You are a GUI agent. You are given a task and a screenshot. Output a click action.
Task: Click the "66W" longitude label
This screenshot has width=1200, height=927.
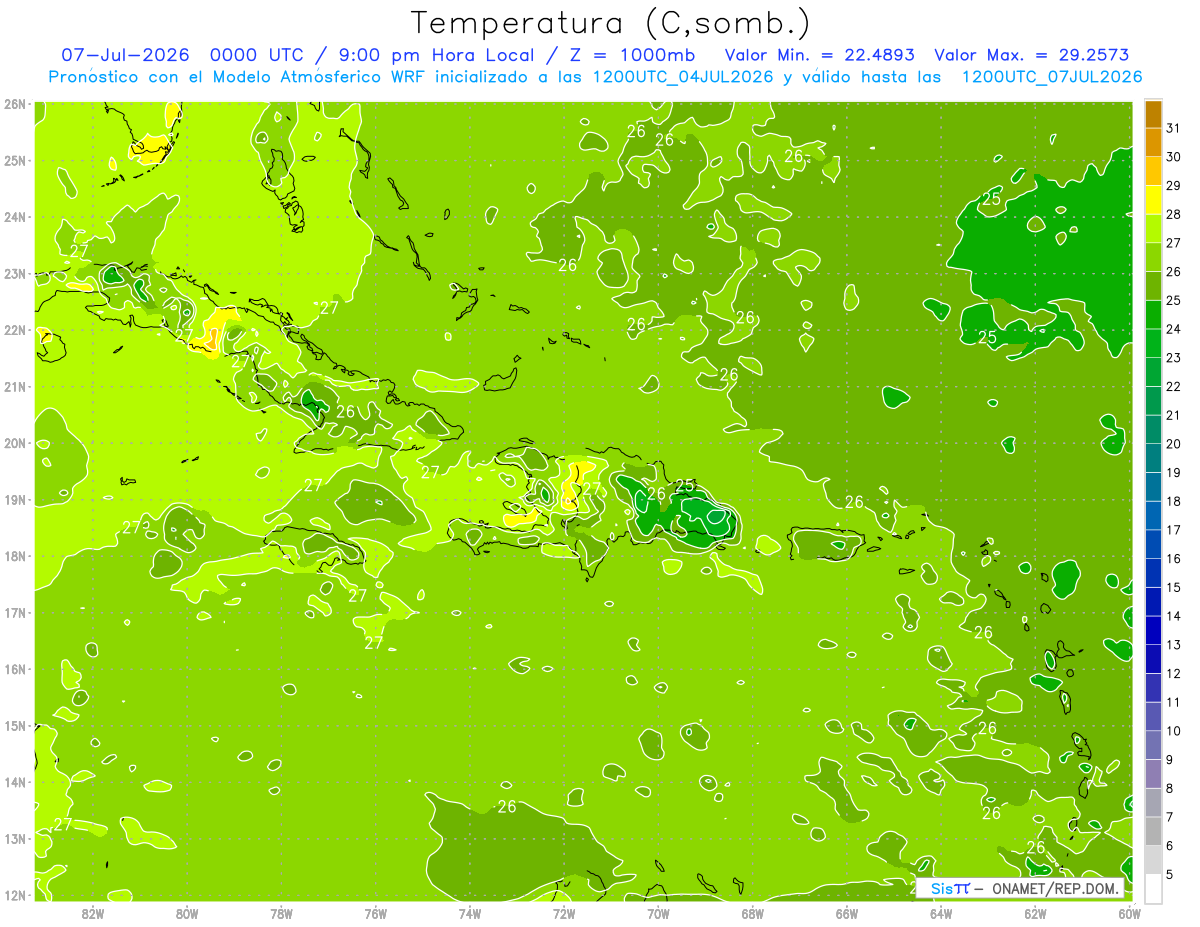click(847, 913)
